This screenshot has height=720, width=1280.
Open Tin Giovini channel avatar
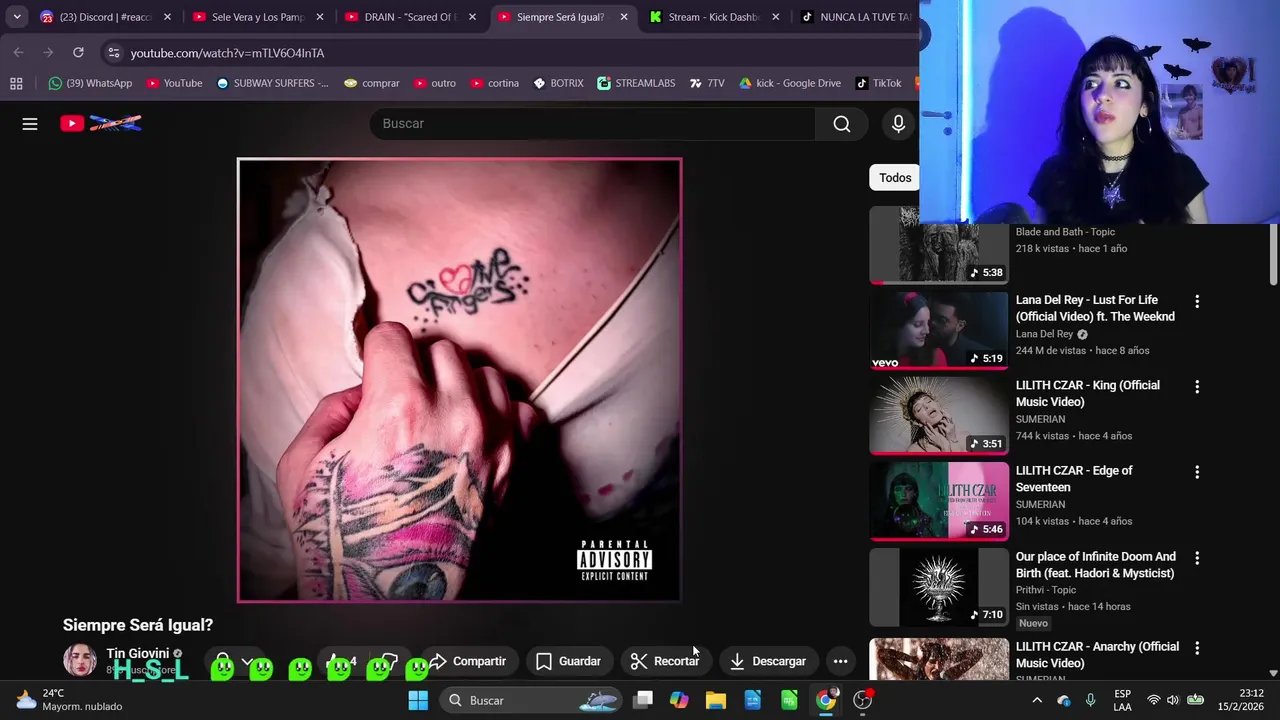tap(79, 660)
